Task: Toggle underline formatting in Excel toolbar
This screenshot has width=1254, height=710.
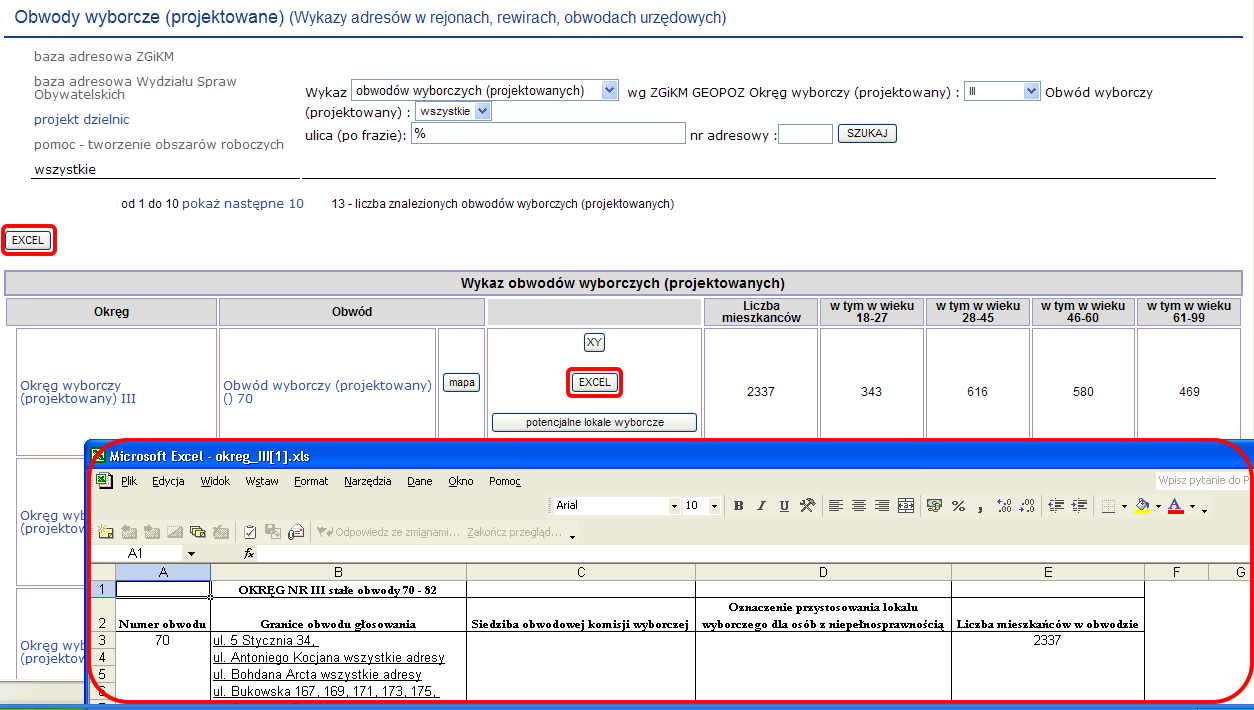Action: coord(784,506)
